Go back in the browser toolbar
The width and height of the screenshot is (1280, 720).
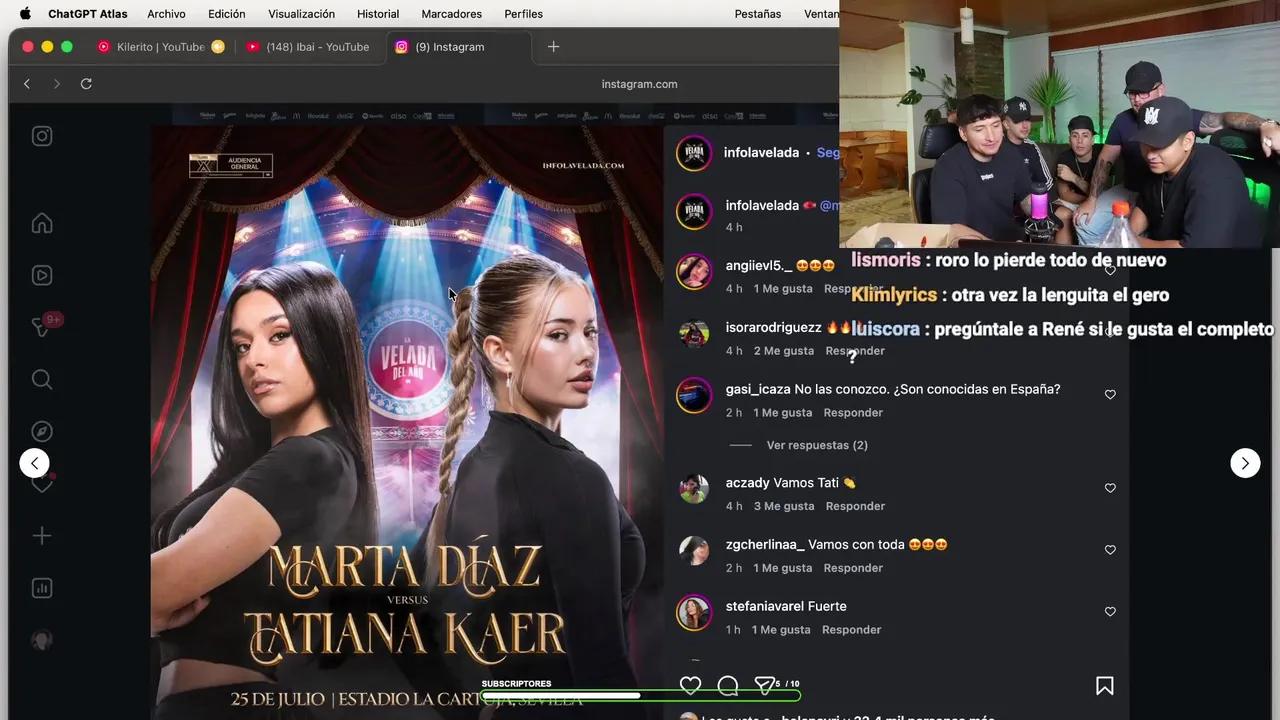pos(27,84)
